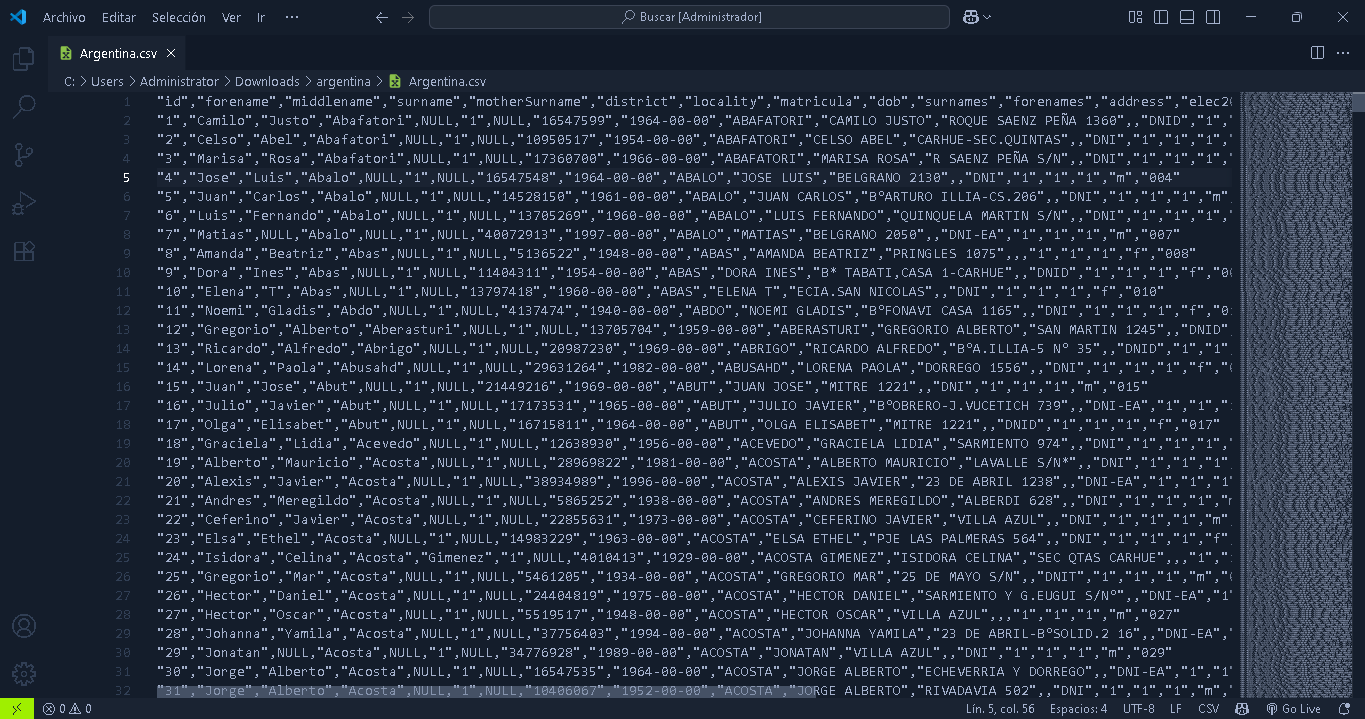This screenshot has width=1365, height=719.
Task: Expand Copilot dropdown chevron in title bar
Action: pos(988,17)
